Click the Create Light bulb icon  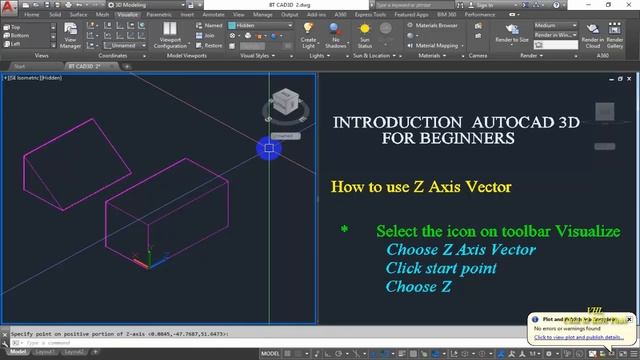tap(308, 29)
